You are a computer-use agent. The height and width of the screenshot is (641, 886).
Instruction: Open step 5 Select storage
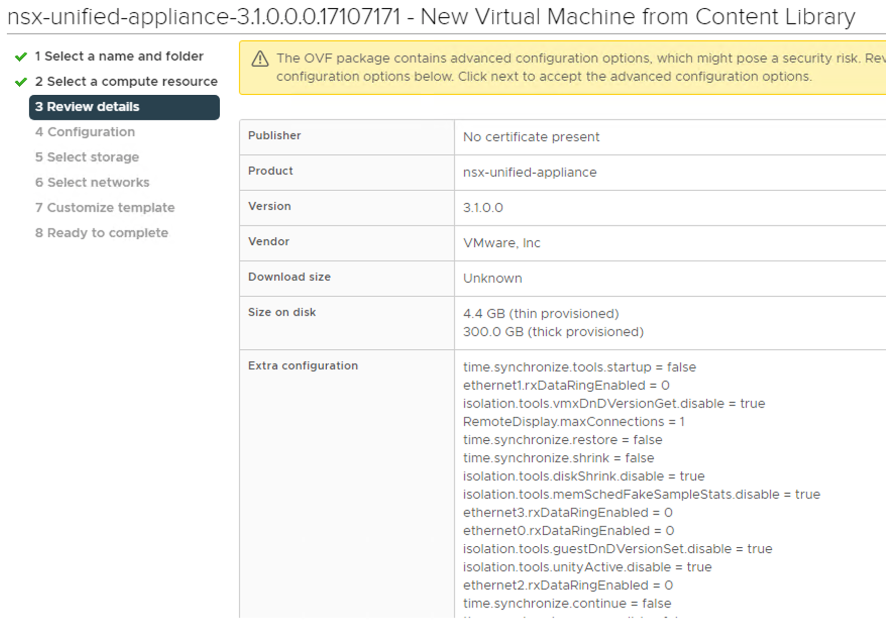tap(87, 157)
